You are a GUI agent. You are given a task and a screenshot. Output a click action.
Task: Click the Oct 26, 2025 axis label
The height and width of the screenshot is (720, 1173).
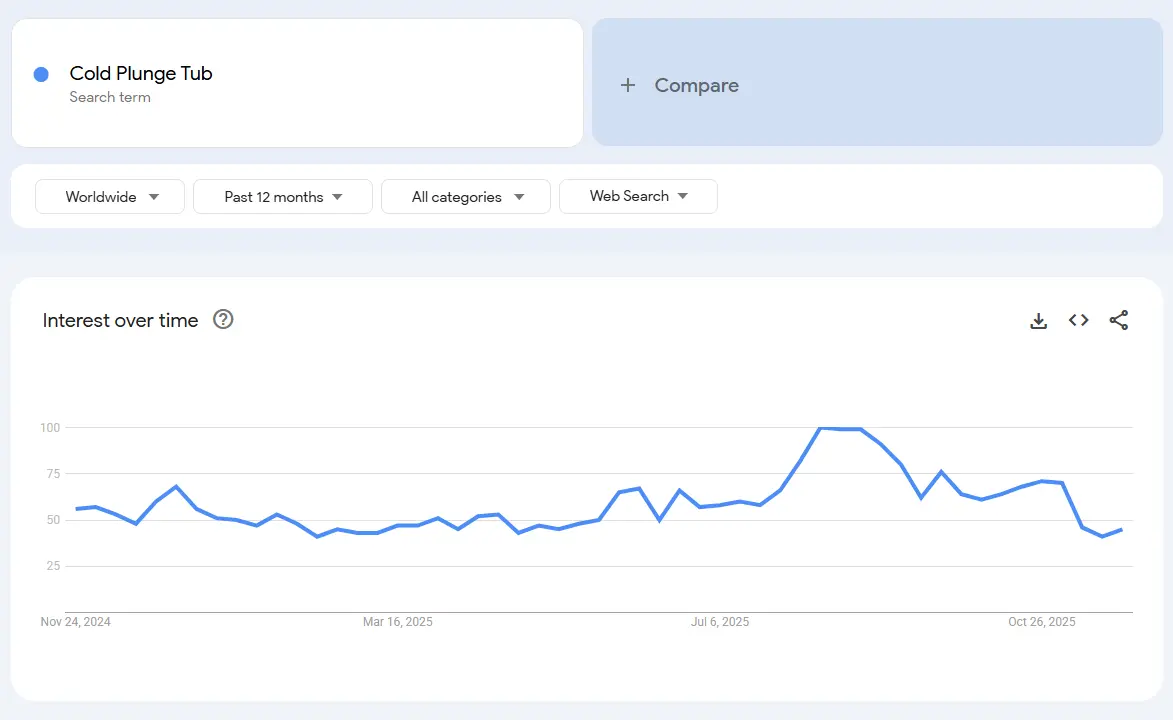[x=1041, y=621]
